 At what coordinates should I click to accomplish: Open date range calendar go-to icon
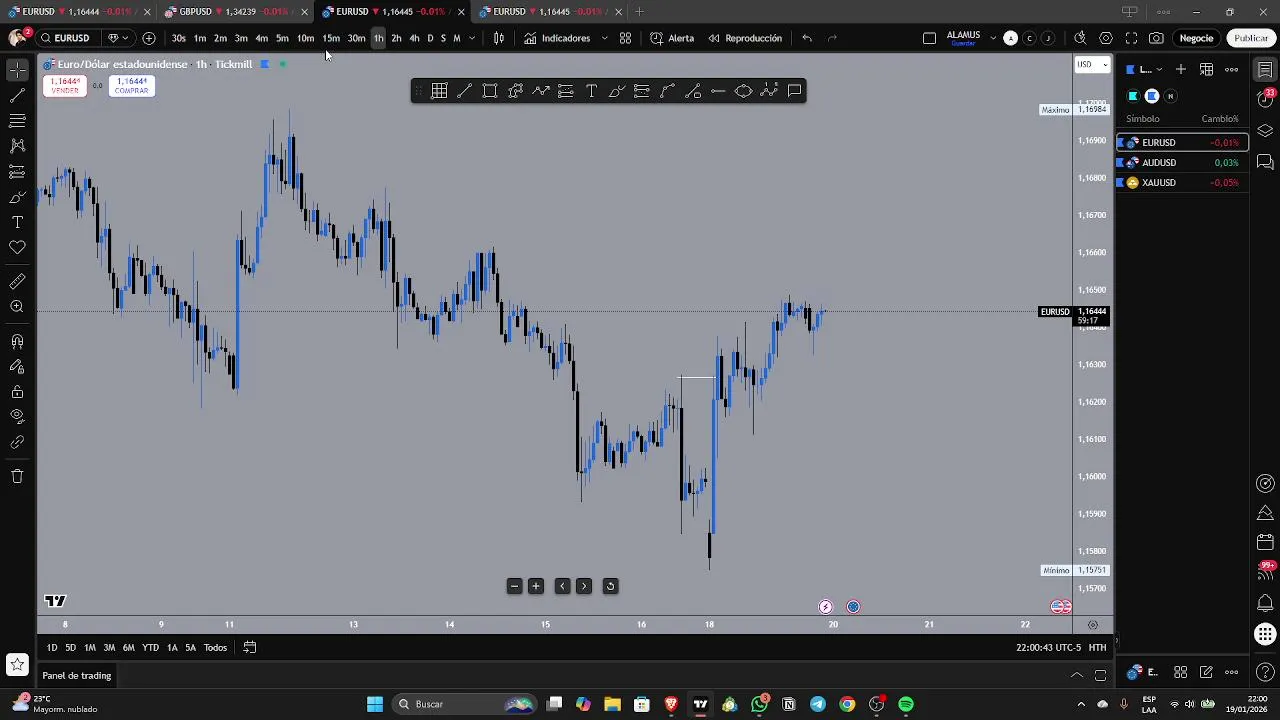coord(250,647)
